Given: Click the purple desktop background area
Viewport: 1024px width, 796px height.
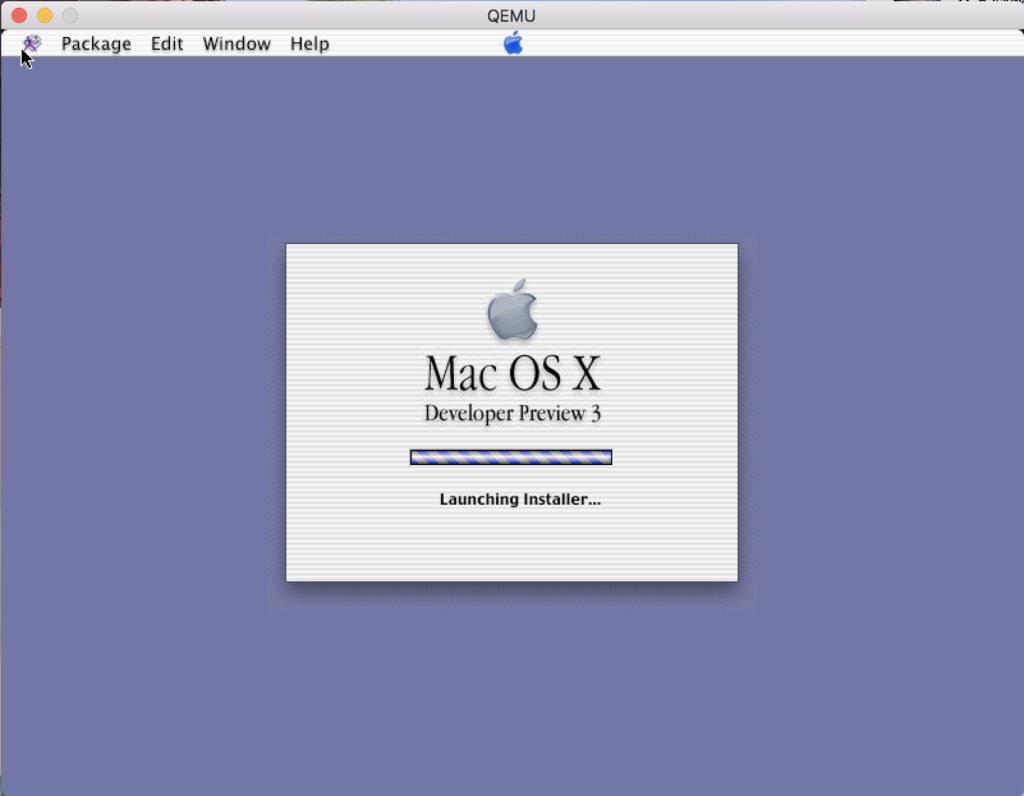Looking at the screenshot, I should coord(150,650).
